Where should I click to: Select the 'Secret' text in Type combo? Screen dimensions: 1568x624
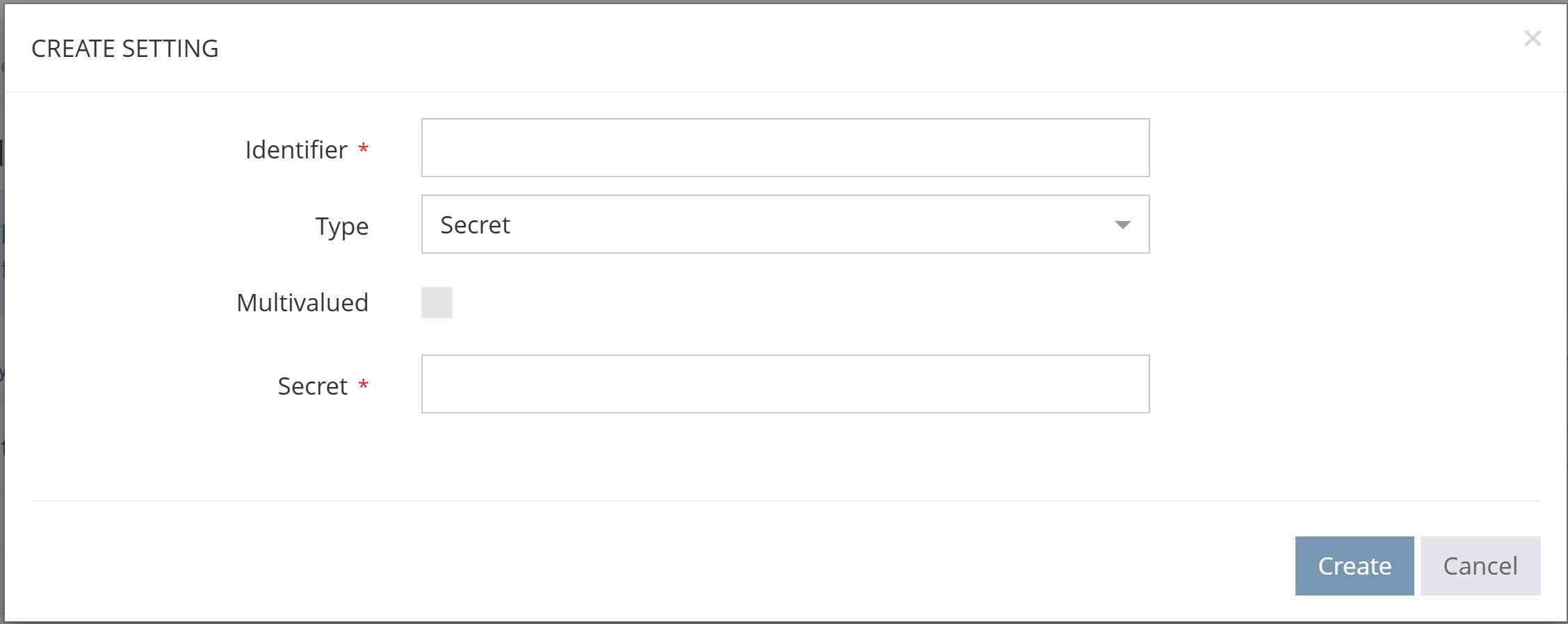tap(475, 225)
